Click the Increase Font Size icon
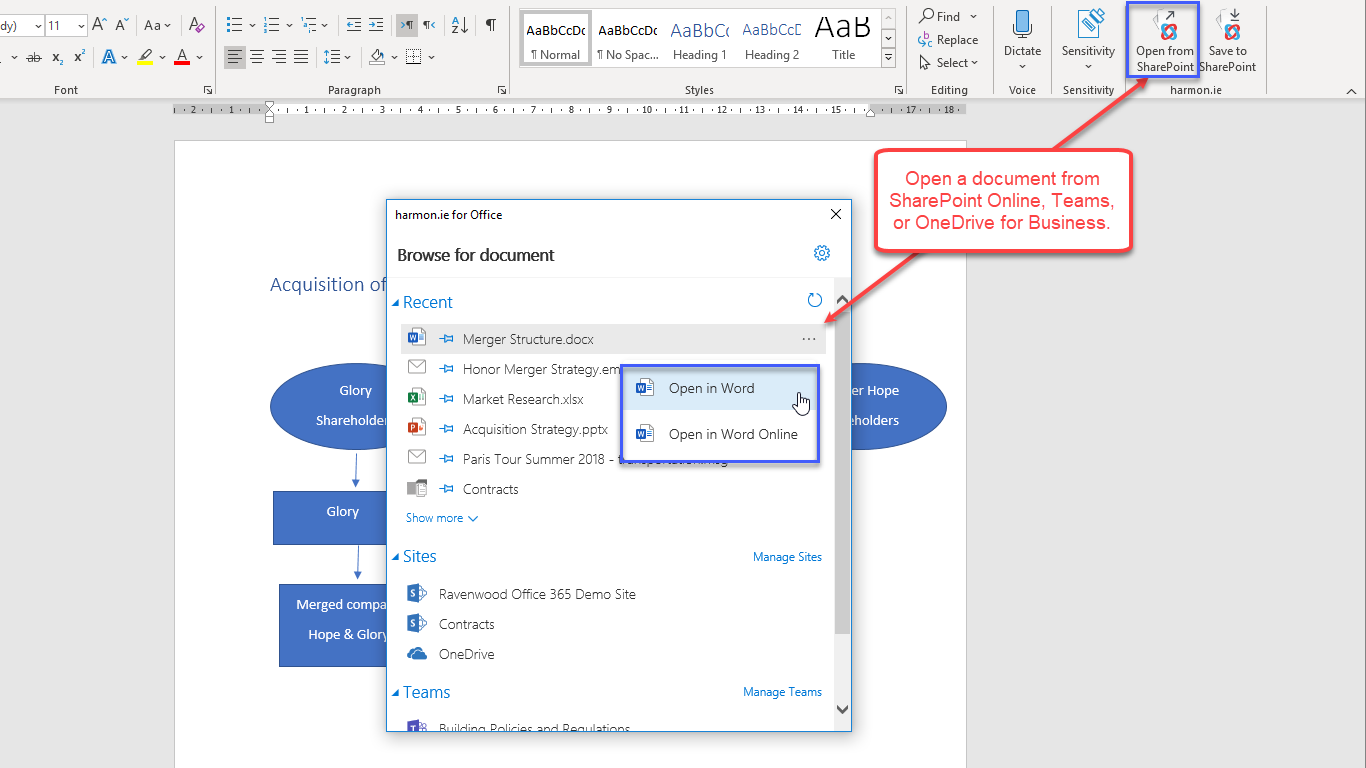The height and width of the screenshot is (768, 1366). [101, 25]
